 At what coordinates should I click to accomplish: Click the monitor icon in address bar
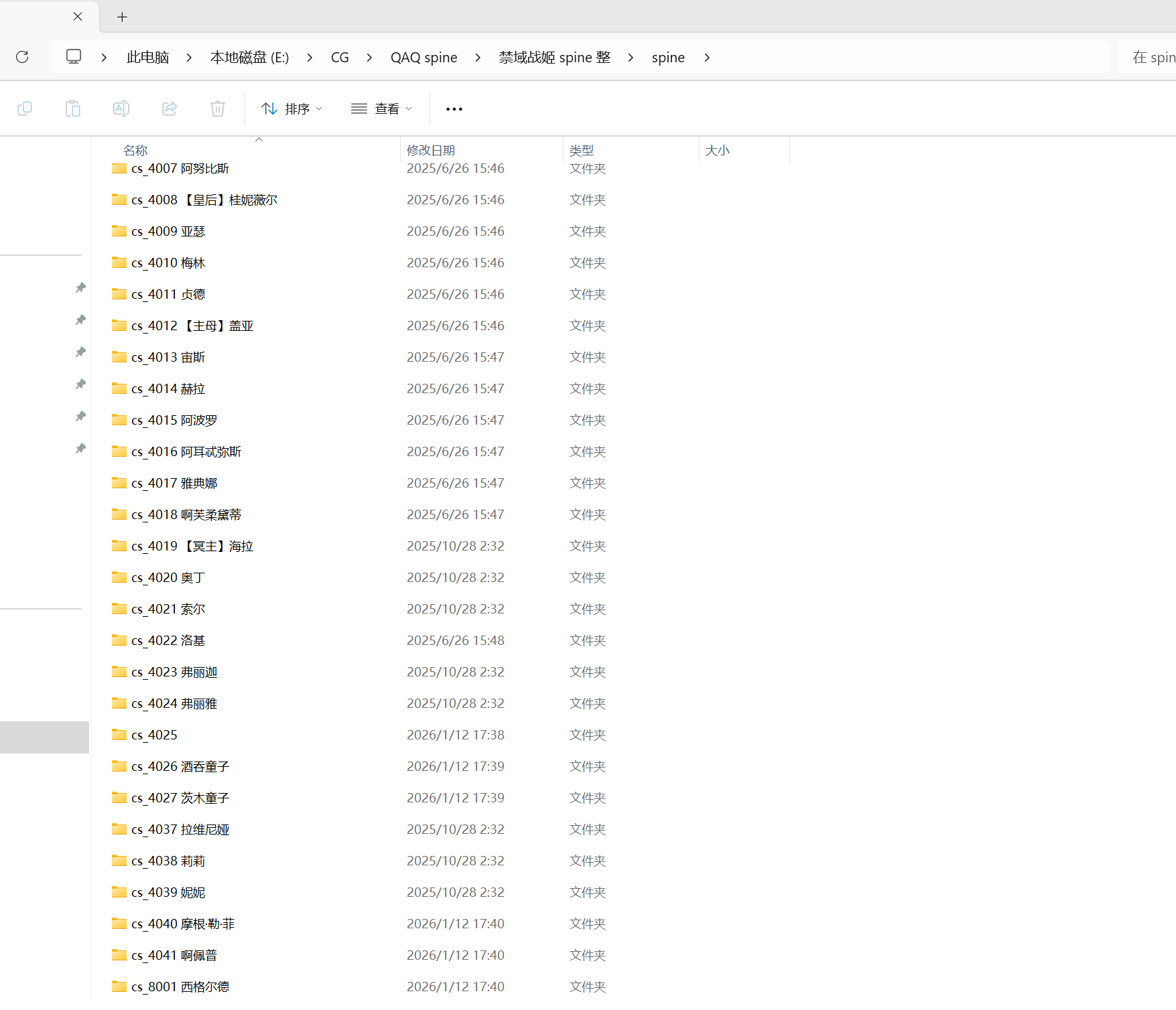[x=74, y=57]
